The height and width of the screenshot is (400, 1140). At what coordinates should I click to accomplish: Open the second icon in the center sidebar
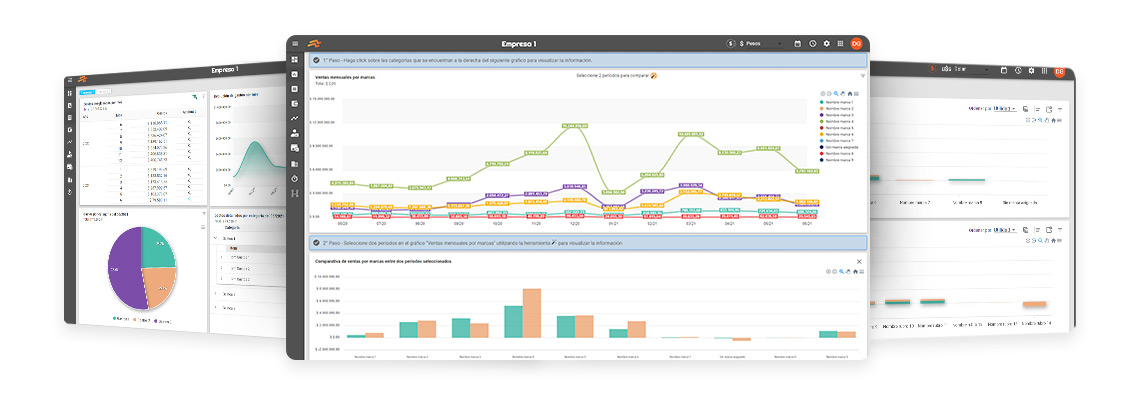click(x=295, y=74)
